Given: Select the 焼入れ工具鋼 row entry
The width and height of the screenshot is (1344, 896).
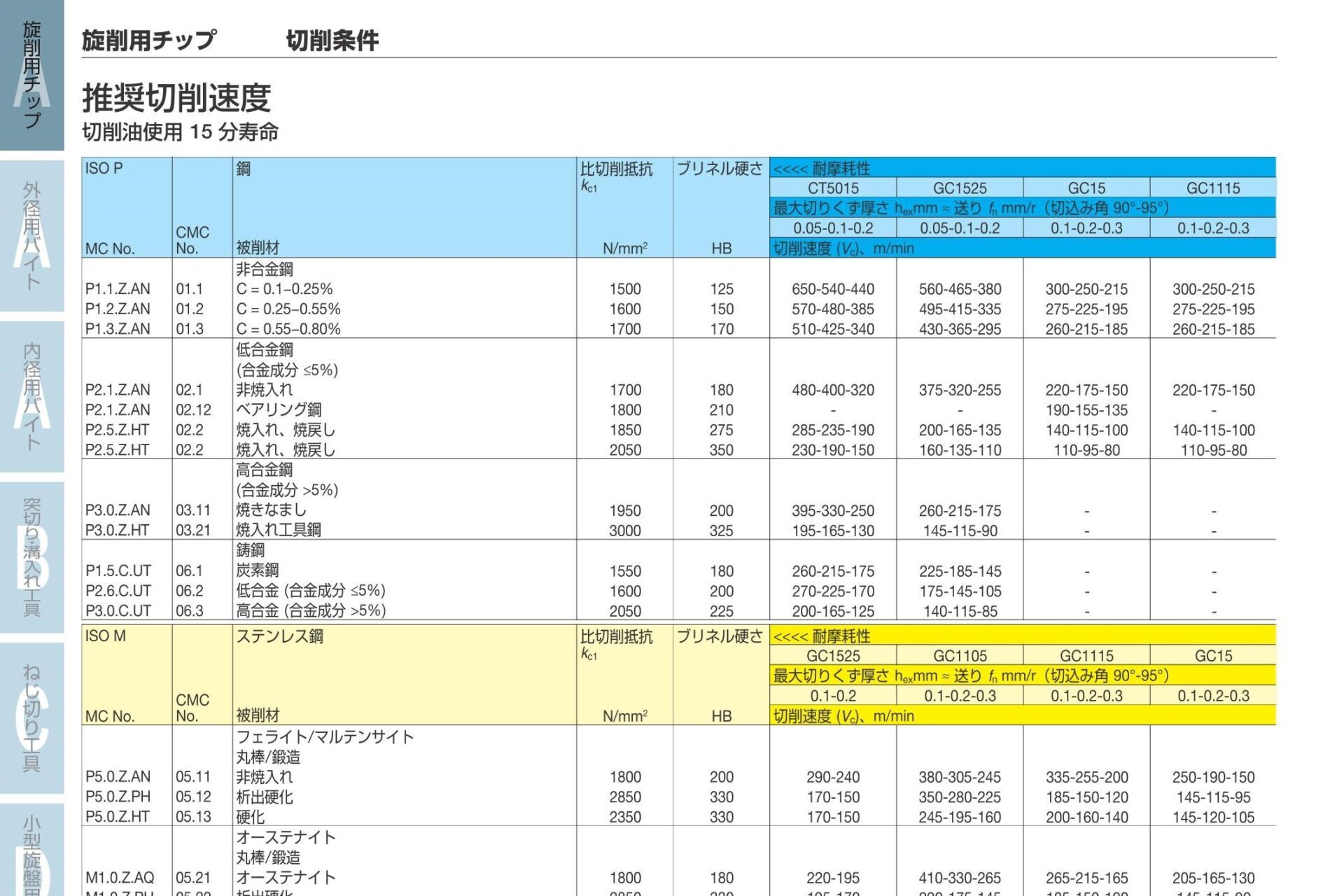Looking at the screenshot, I should [x=279, y=530].
